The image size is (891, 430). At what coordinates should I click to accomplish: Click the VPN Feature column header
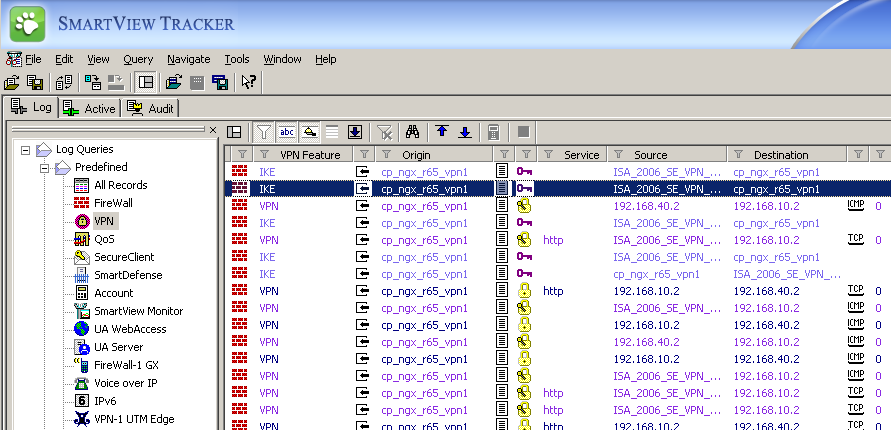pyautogui.click(x=310, y=155)
